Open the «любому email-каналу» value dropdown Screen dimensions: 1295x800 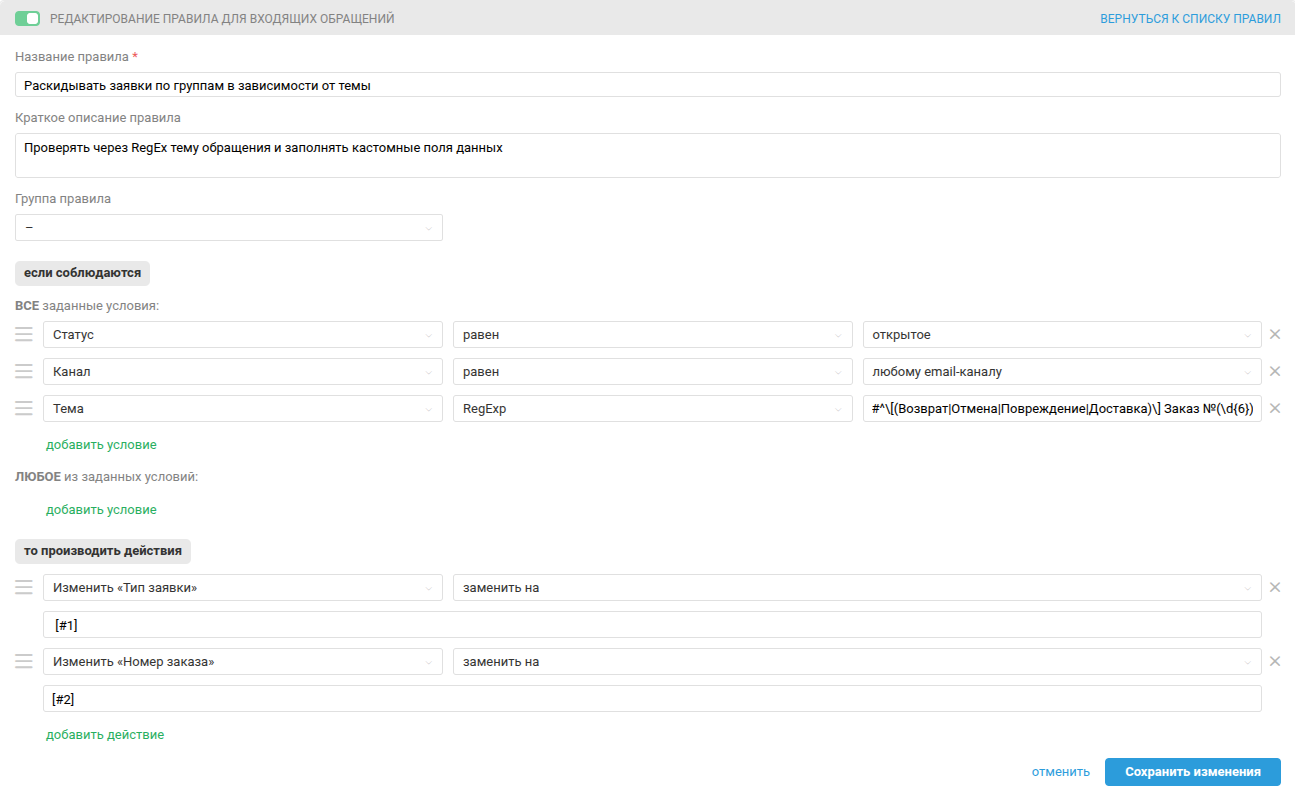[1062, 371]
